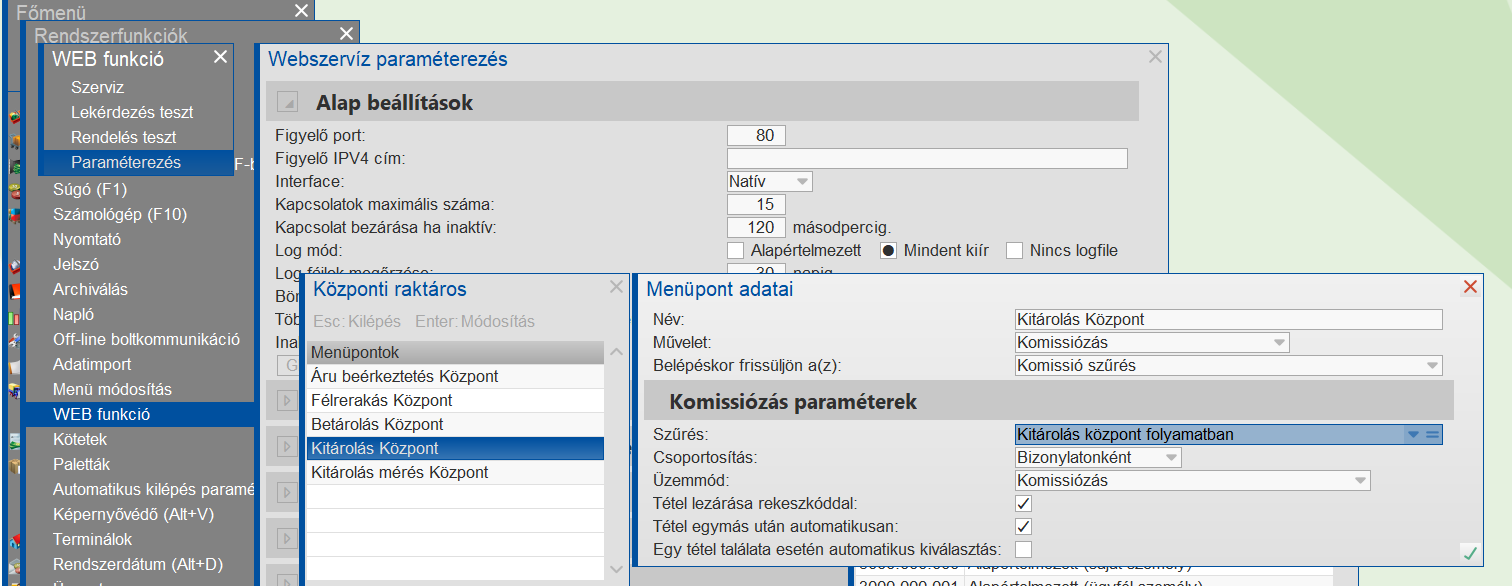Image resolution: width=1512 pixels, height=586 pixels.
Task: Click the Figyelő port field
Action: click(757, 135)
